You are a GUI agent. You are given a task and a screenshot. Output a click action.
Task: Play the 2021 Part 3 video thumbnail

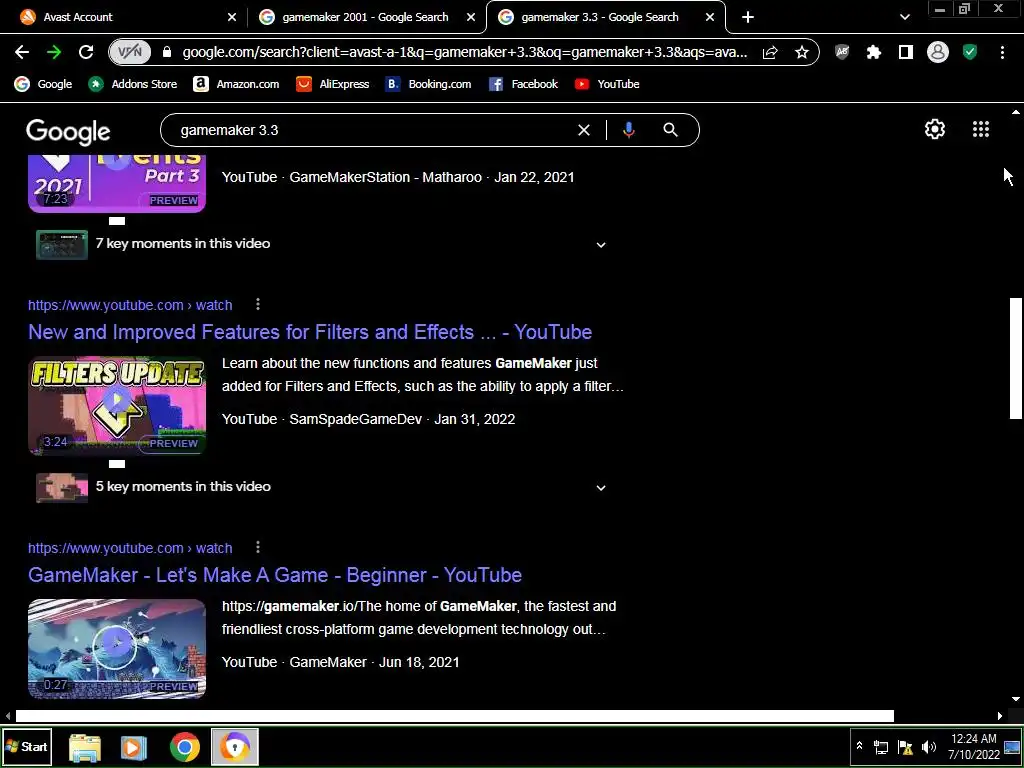coord(117,184)
